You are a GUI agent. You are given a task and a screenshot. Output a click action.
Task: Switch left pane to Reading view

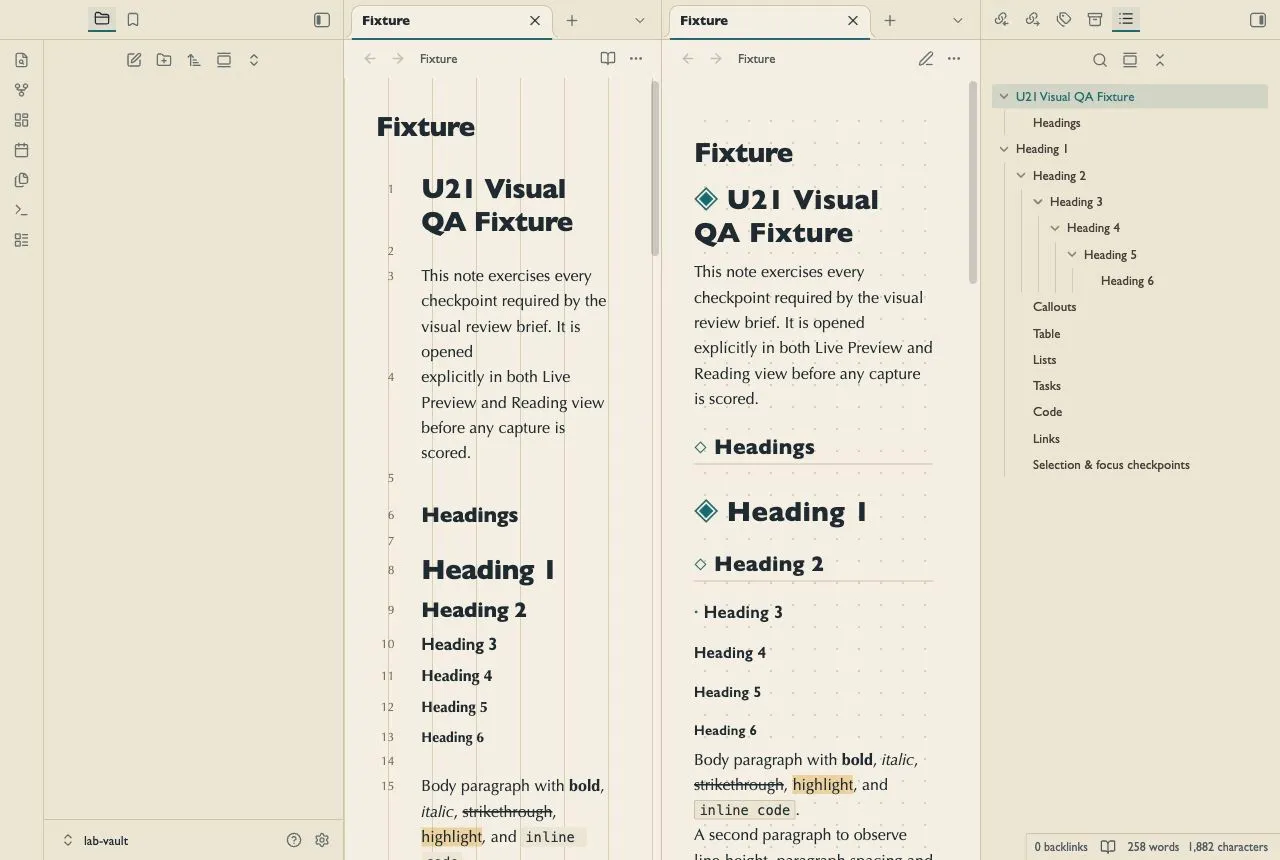(608, 58)
